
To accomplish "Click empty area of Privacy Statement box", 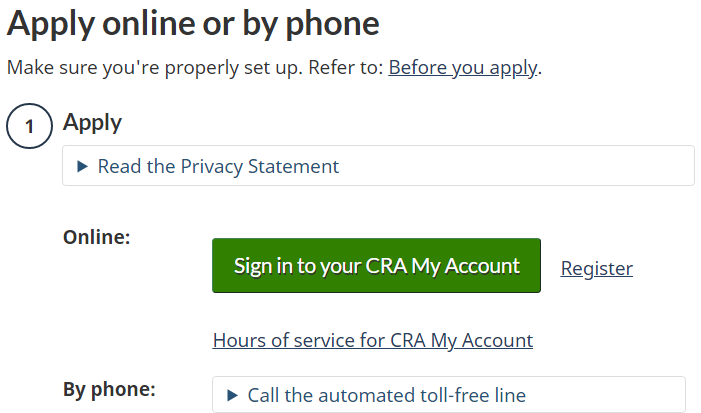I will pos(514,166).
